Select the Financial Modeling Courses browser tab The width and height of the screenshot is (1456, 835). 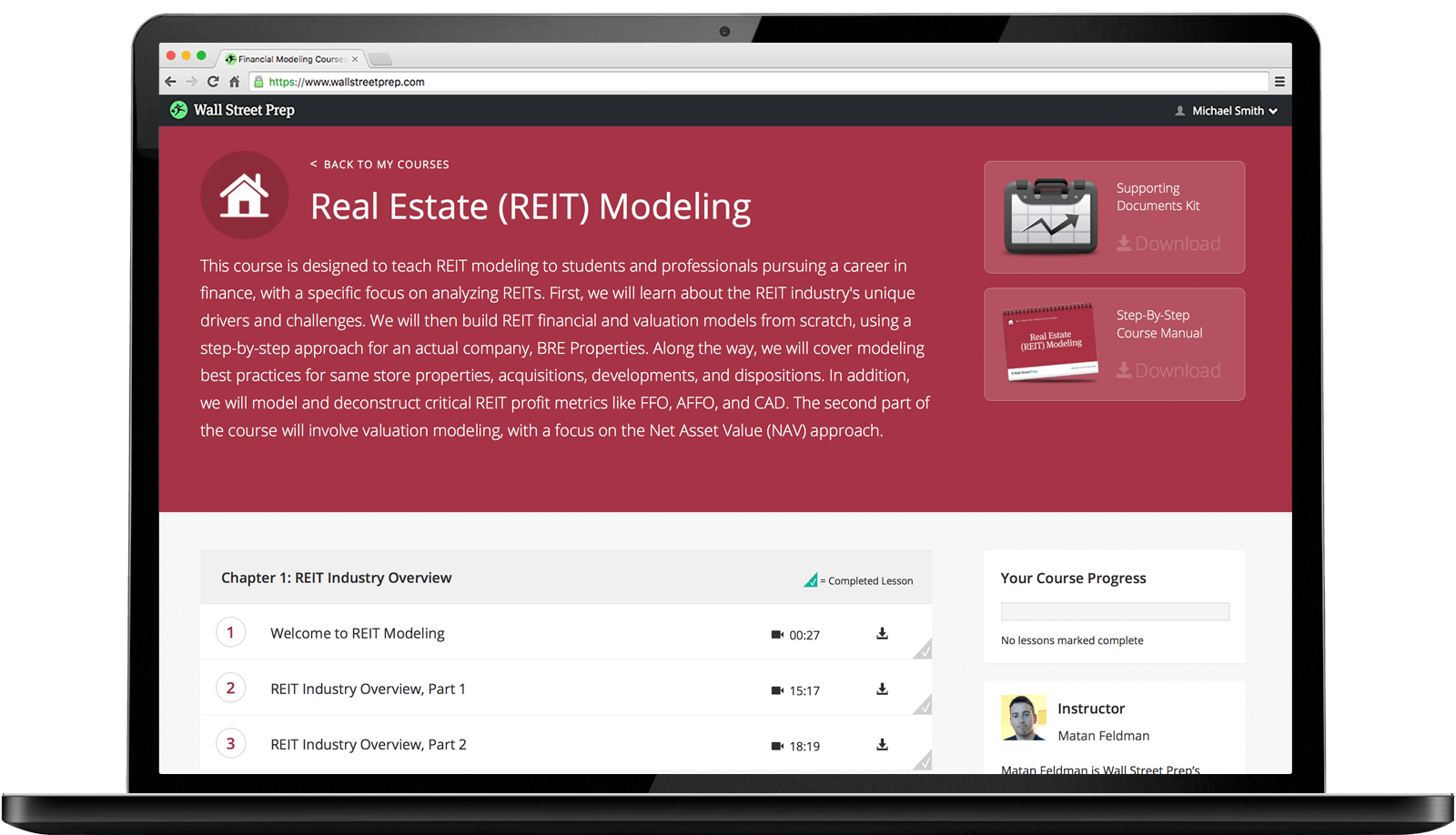point(289,59)
